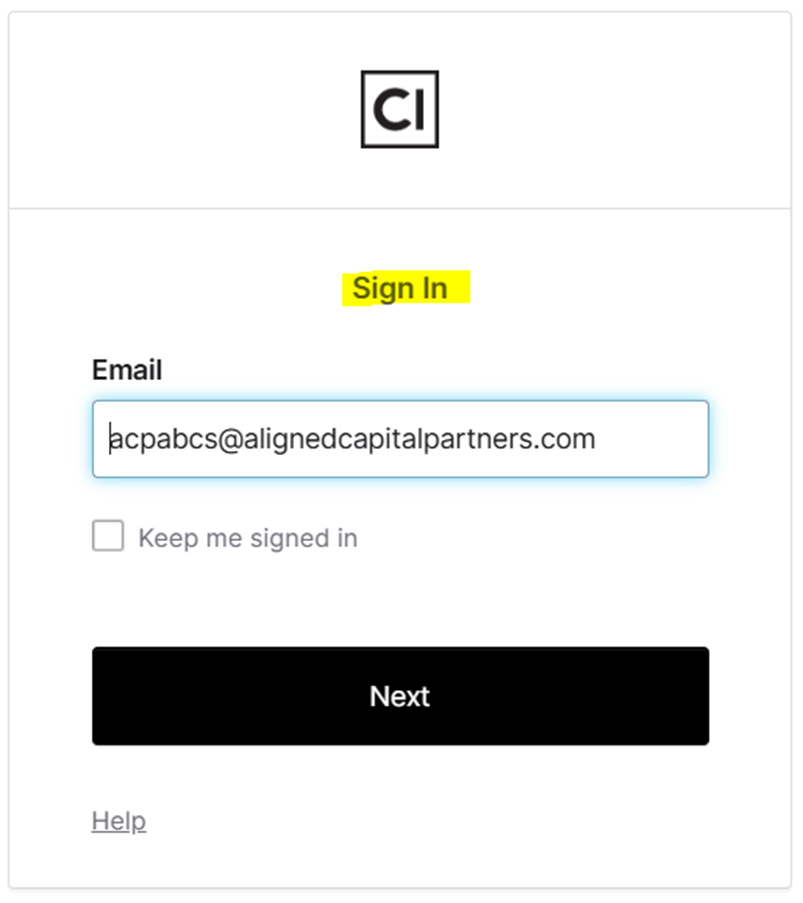Click the word 'In' of the Sign In title
This screenshot has width=803, height=903.
pyautogui.click(x=435, y=288)
